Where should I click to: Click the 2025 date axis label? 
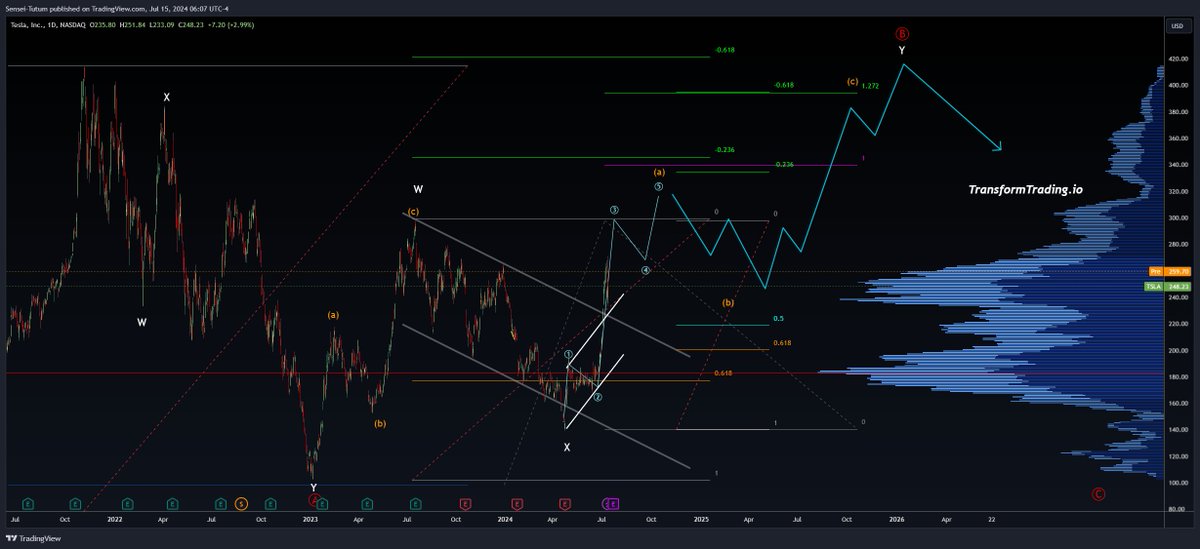click(x=701, y=520)
